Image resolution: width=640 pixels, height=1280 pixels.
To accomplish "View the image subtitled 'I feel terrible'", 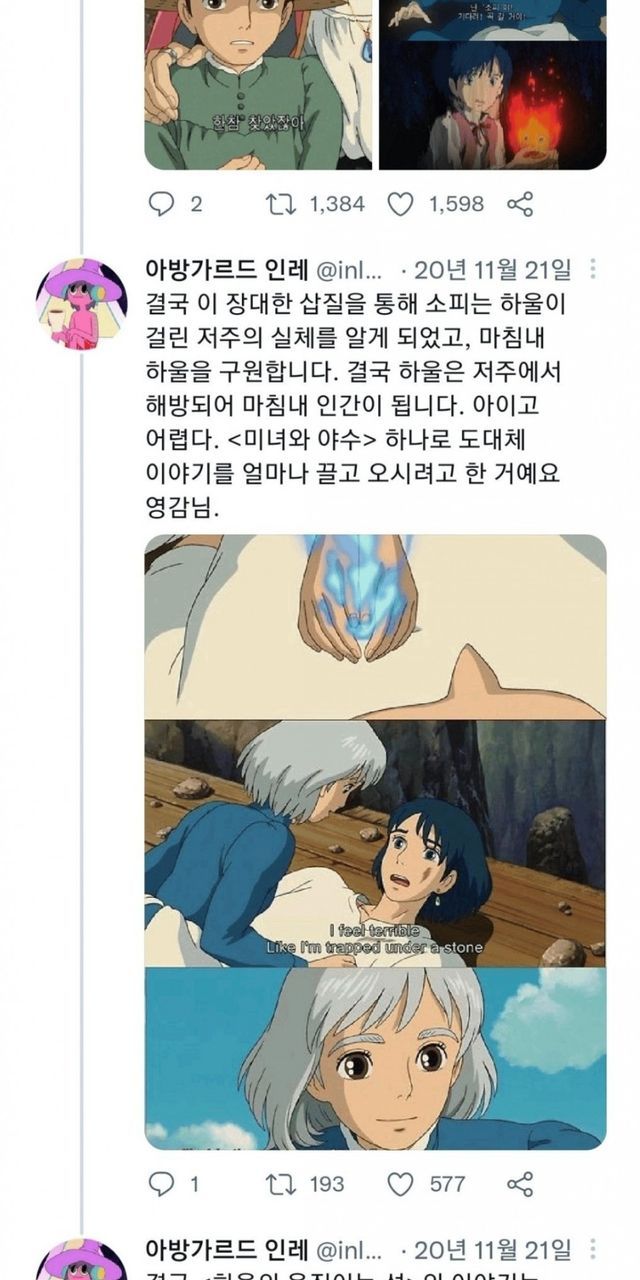I will [375, 843].
